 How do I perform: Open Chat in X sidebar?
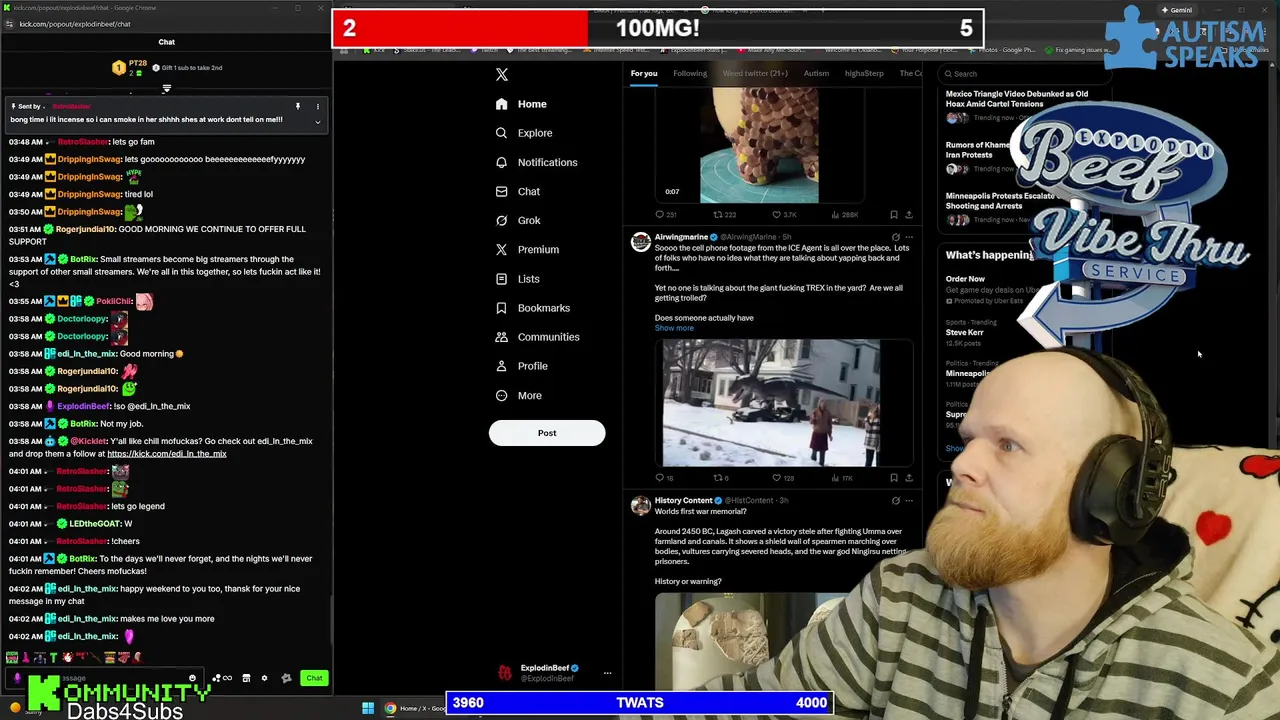517,191
